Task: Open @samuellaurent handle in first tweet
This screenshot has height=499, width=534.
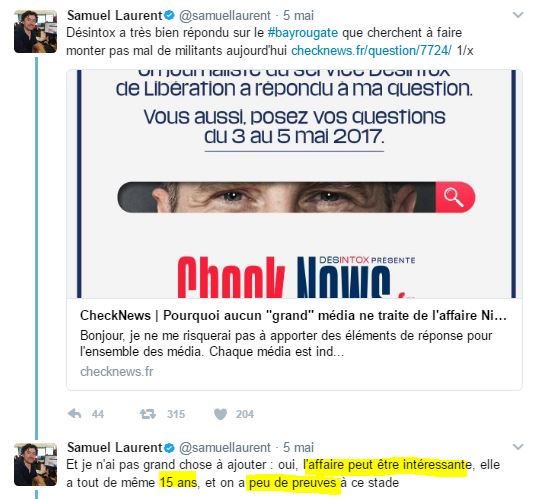Action: point(225,15)
